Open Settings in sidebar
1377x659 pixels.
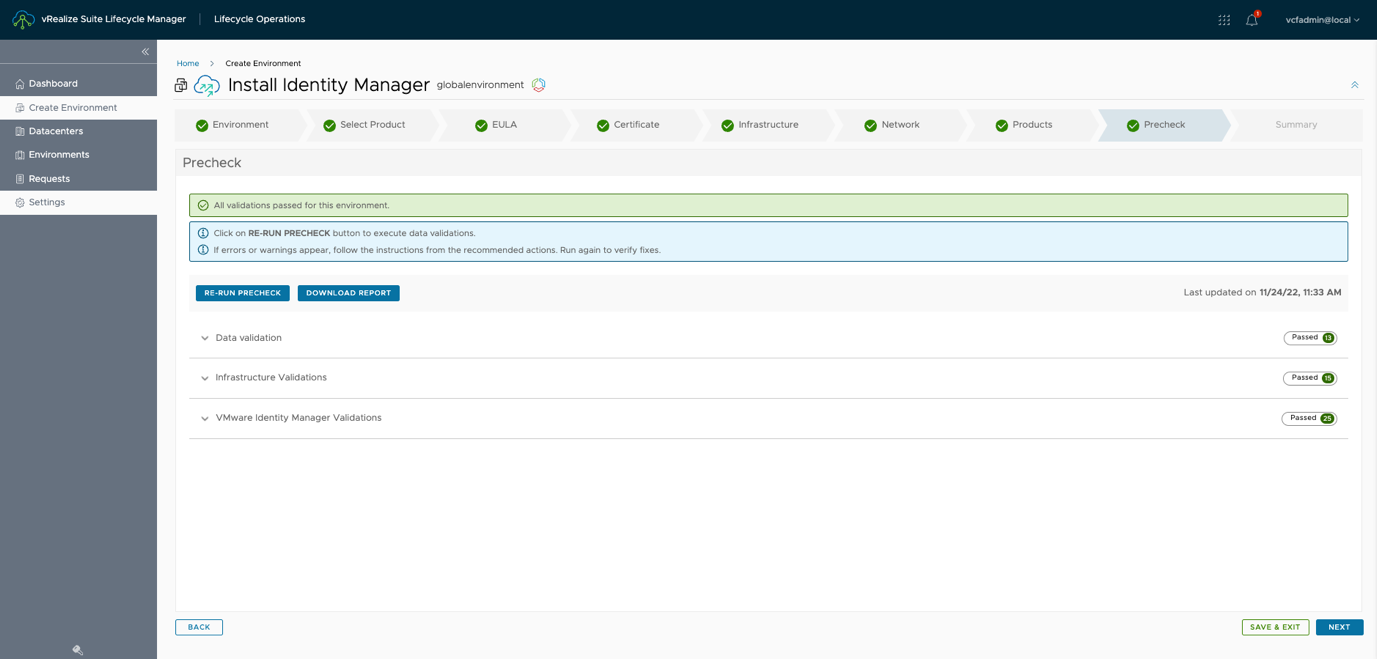78,202
